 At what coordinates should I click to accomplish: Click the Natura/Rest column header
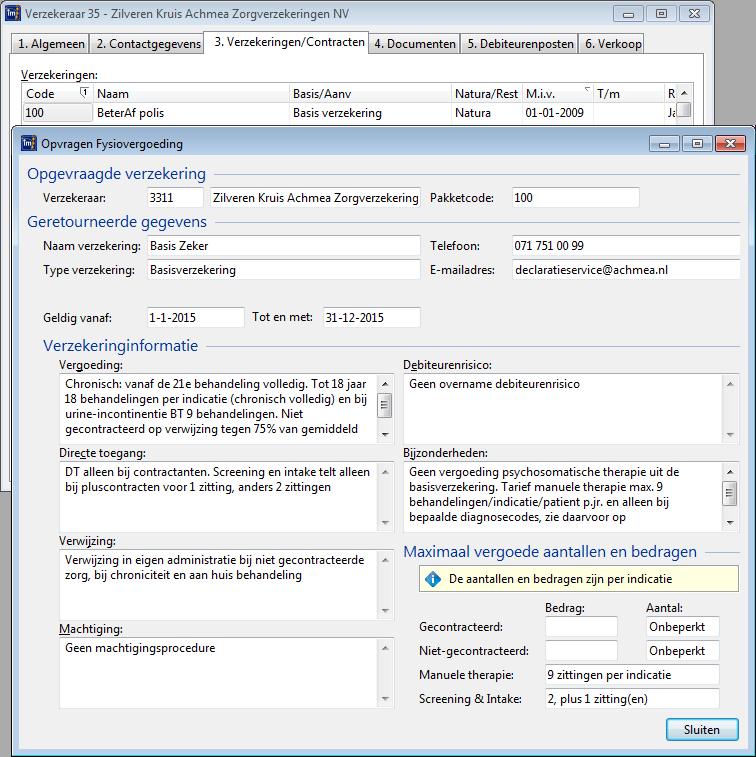pos(487,94)
